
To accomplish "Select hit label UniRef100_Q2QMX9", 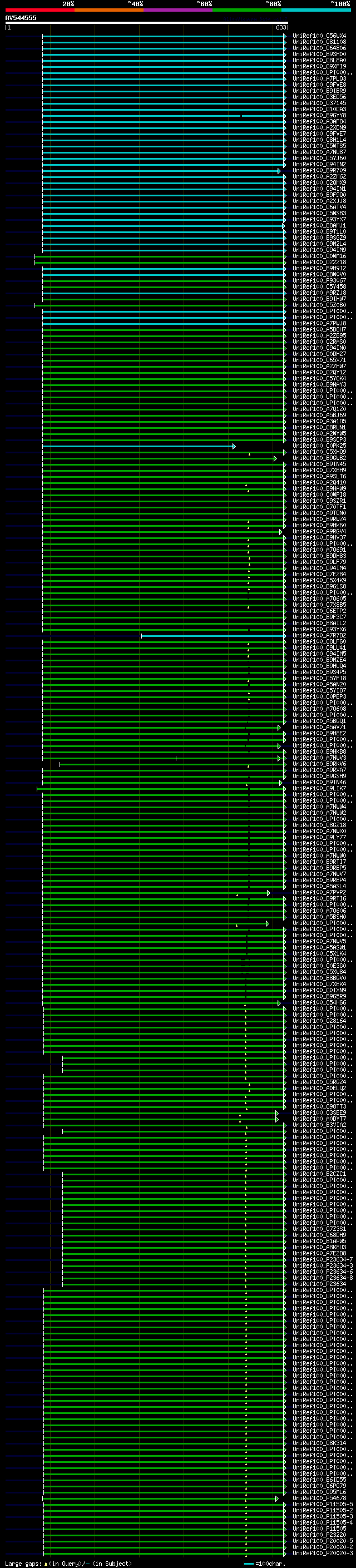I will click(x=319, y=182).
